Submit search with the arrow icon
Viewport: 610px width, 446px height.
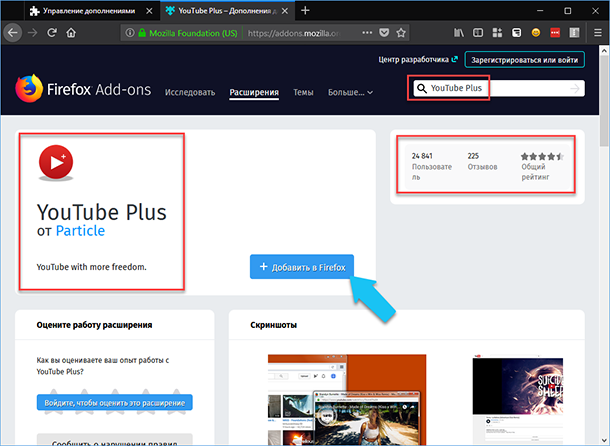tap(575, 89)
